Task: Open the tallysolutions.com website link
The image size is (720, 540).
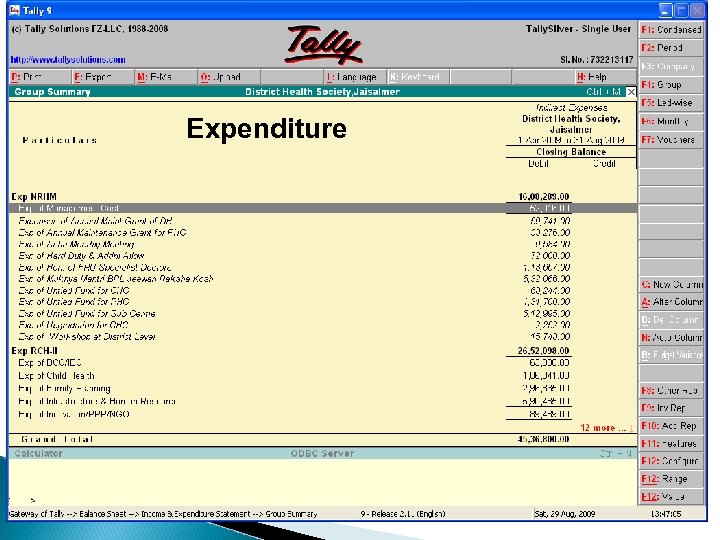Action: [x=68, y=59]
